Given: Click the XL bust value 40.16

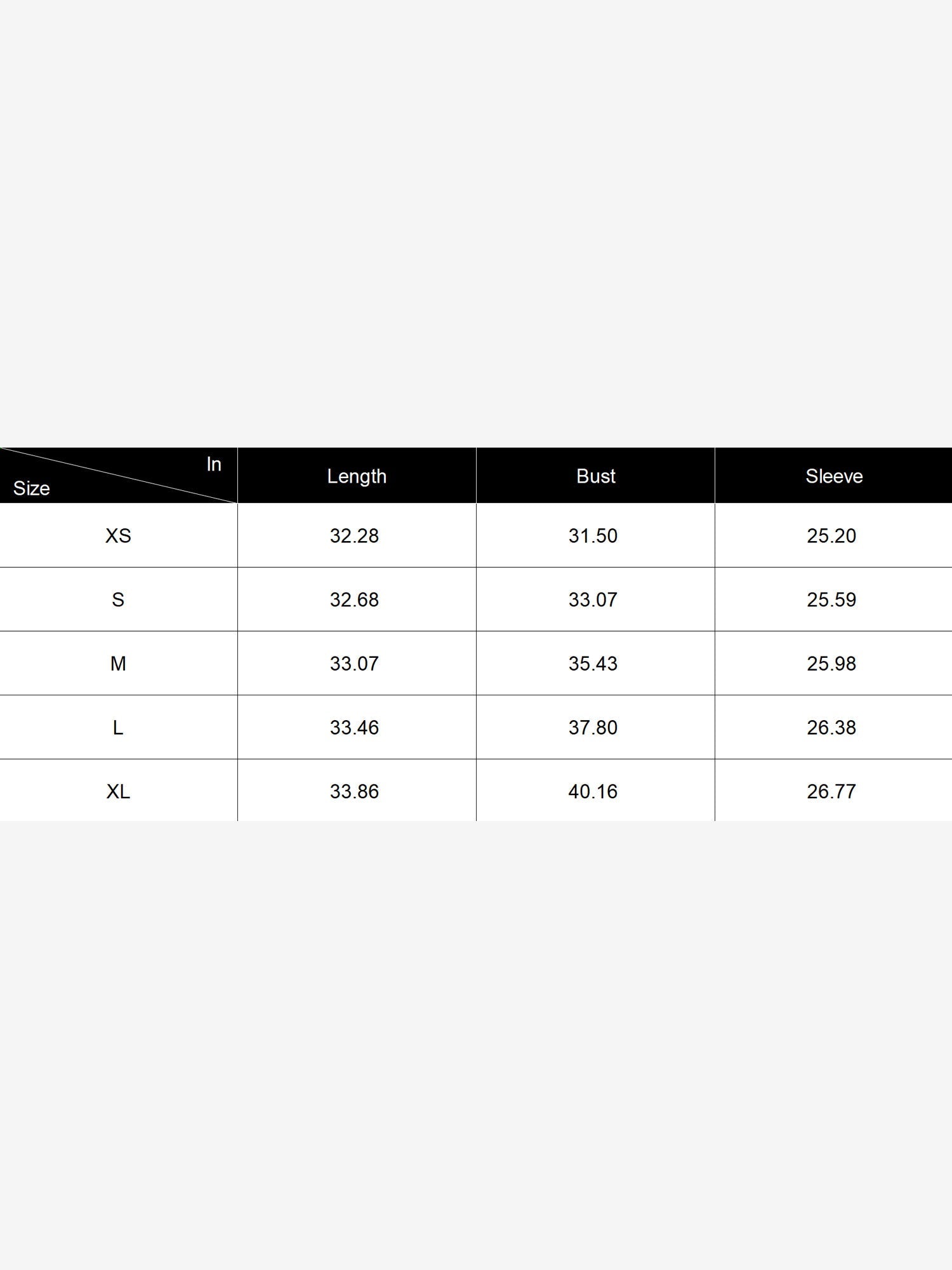Looking at the screenshot, I should (593, 792).
